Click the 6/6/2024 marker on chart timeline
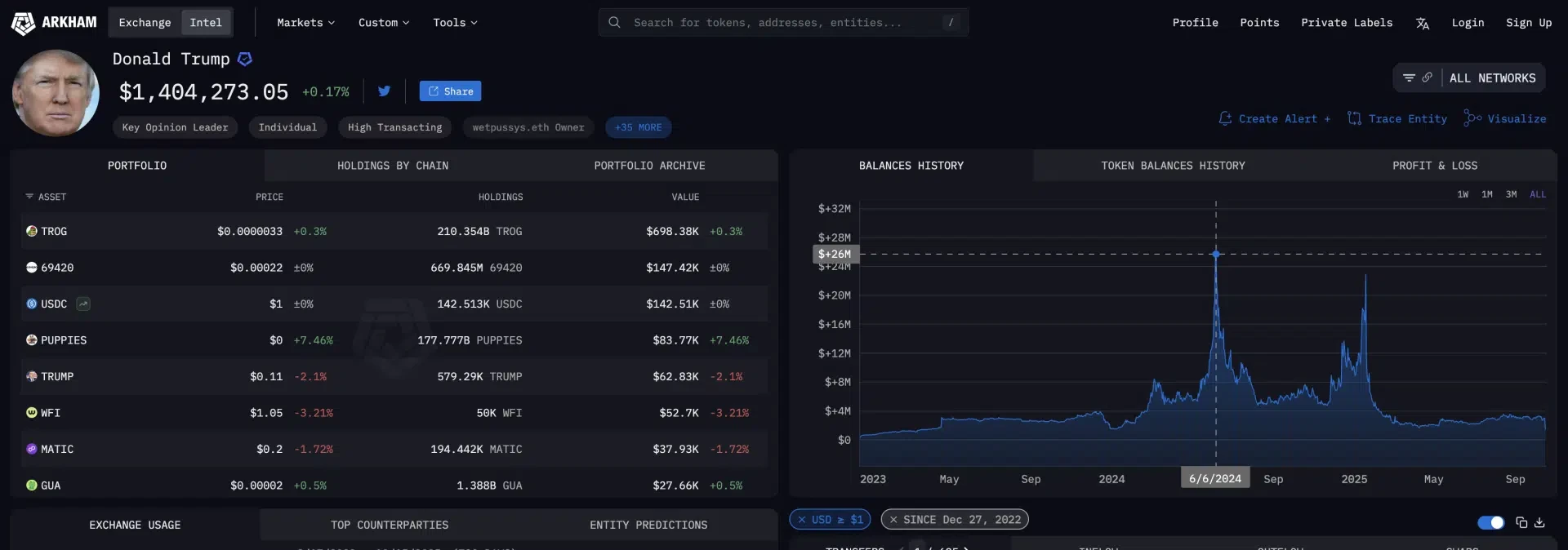 click(x=1214, y=479)
